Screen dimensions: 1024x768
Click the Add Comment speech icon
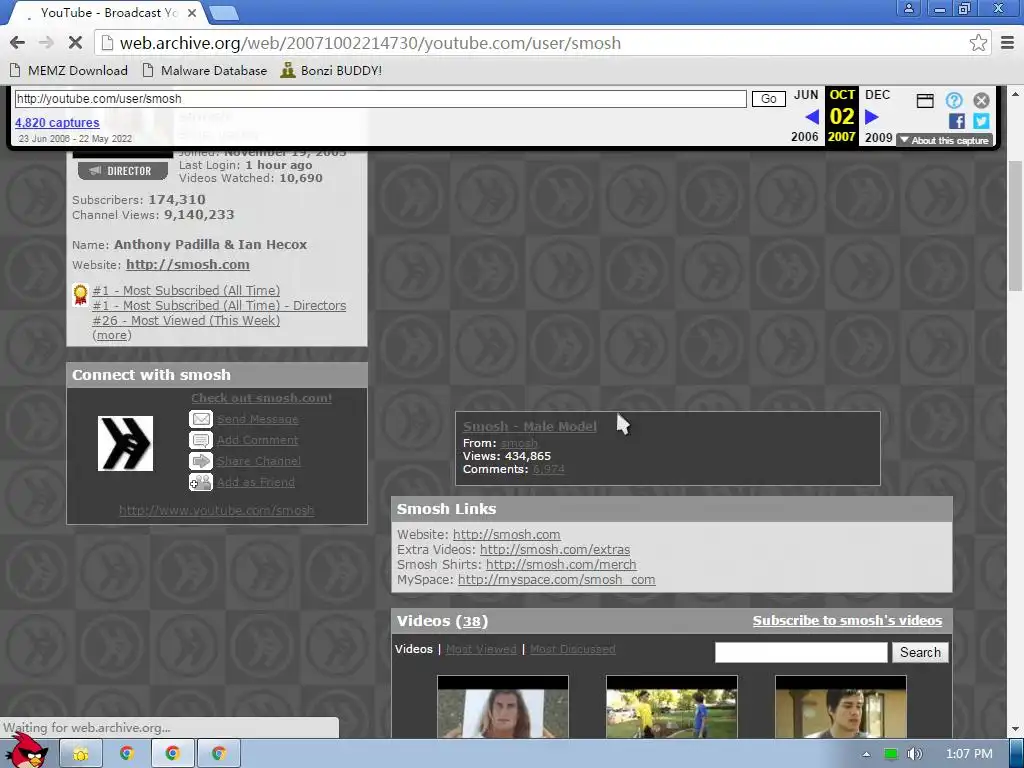coord(200,440)
